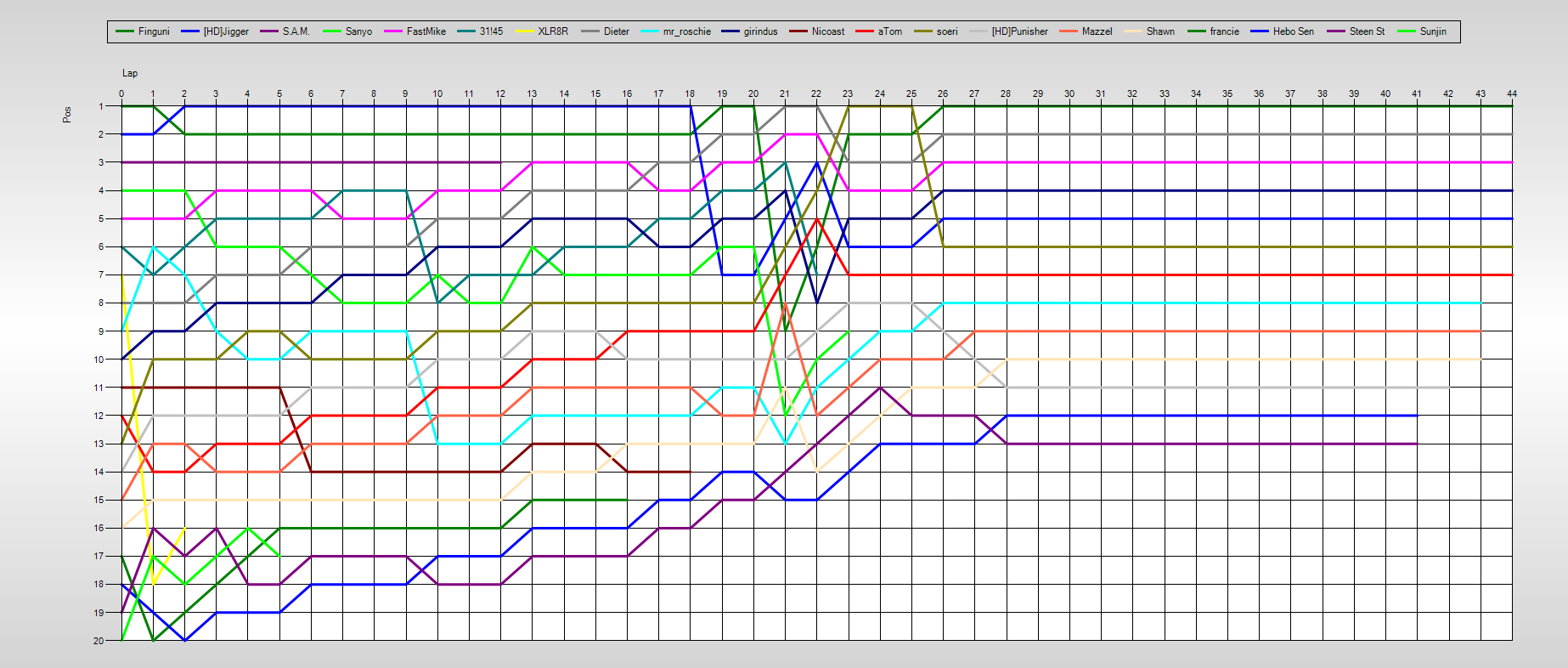Select Dieter in the chart legend
Screen dimensions: 1568x668
pos(616,31)
